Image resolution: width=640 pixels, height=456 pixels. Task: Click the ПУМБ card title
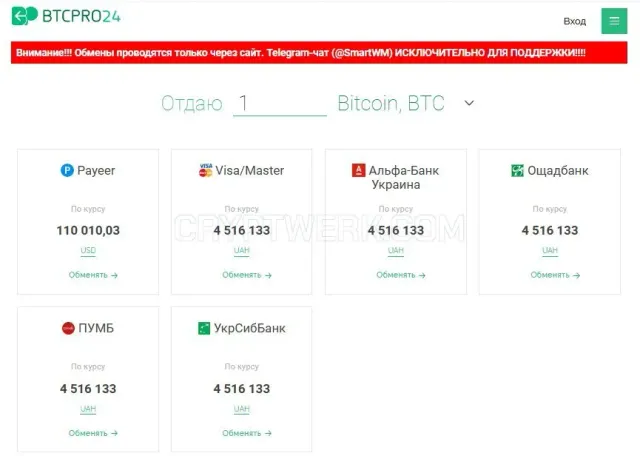click(x=96, y=328)
